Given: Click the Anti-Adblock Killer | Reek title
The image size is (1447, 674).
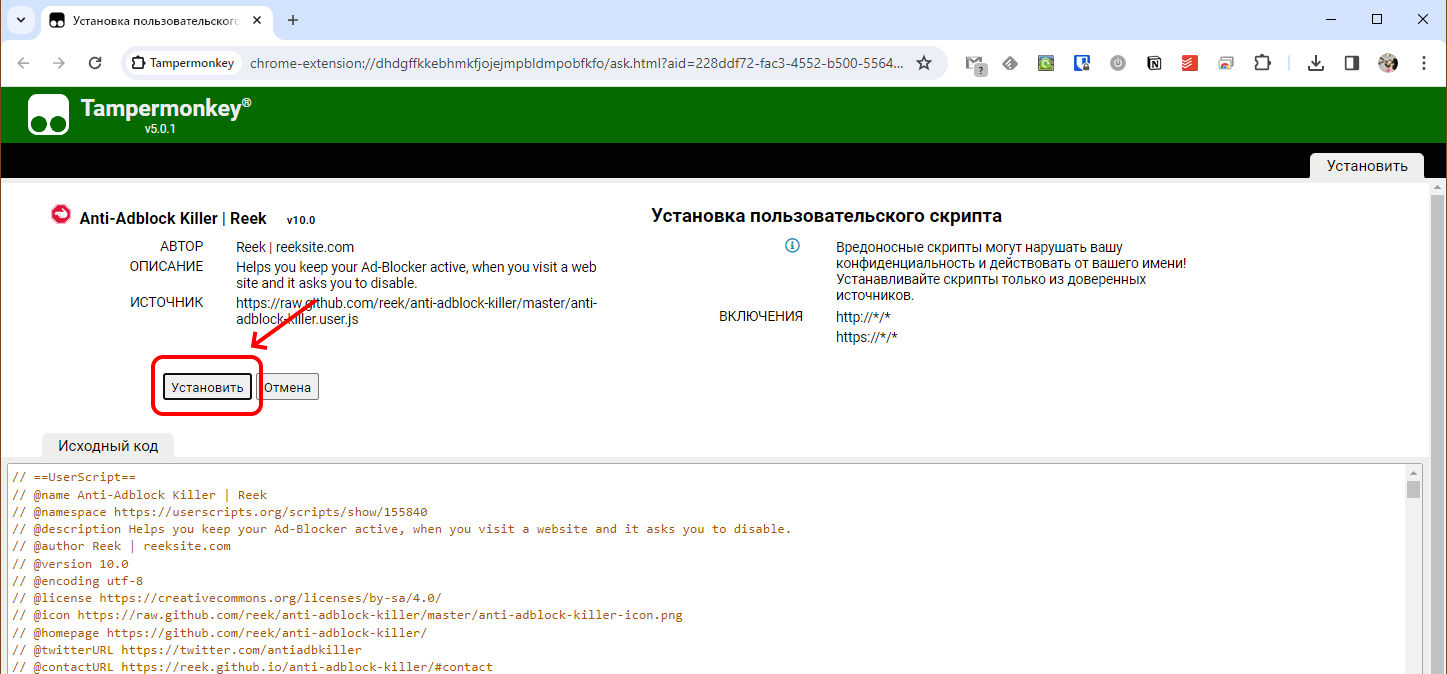Looking at the screenshot, I should (x=173, y=218).
